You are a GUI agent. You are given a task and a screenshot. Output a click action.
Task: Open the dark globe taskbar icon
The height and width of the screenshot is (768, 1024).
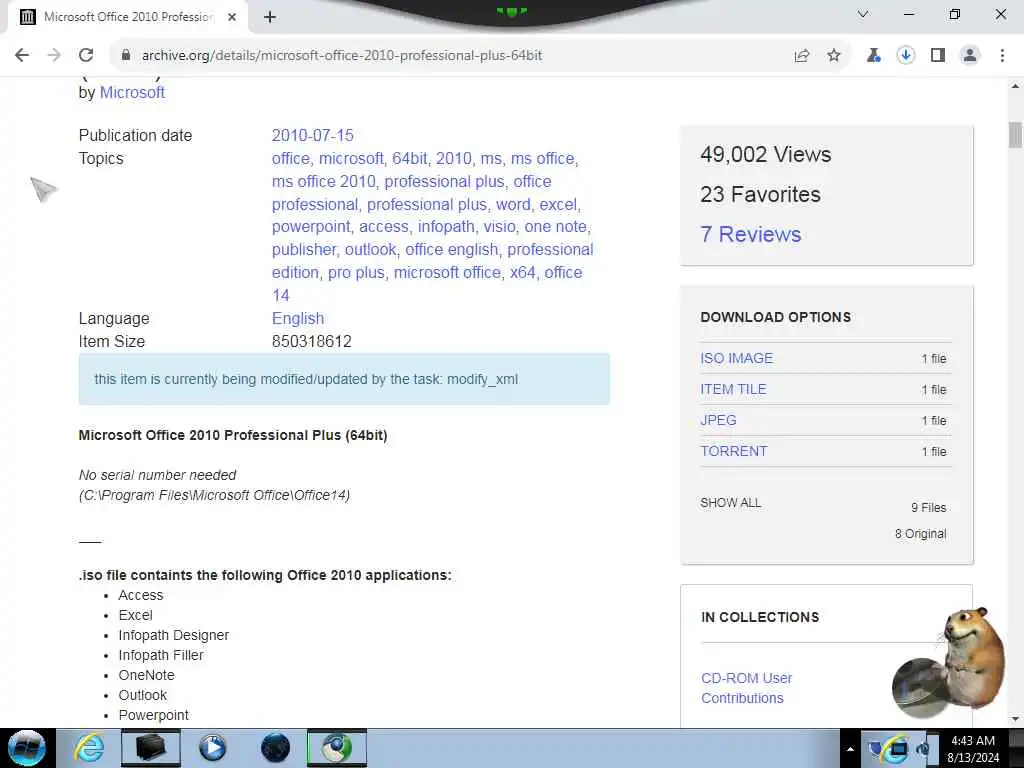pyautogui.click(x=275, y=748)
